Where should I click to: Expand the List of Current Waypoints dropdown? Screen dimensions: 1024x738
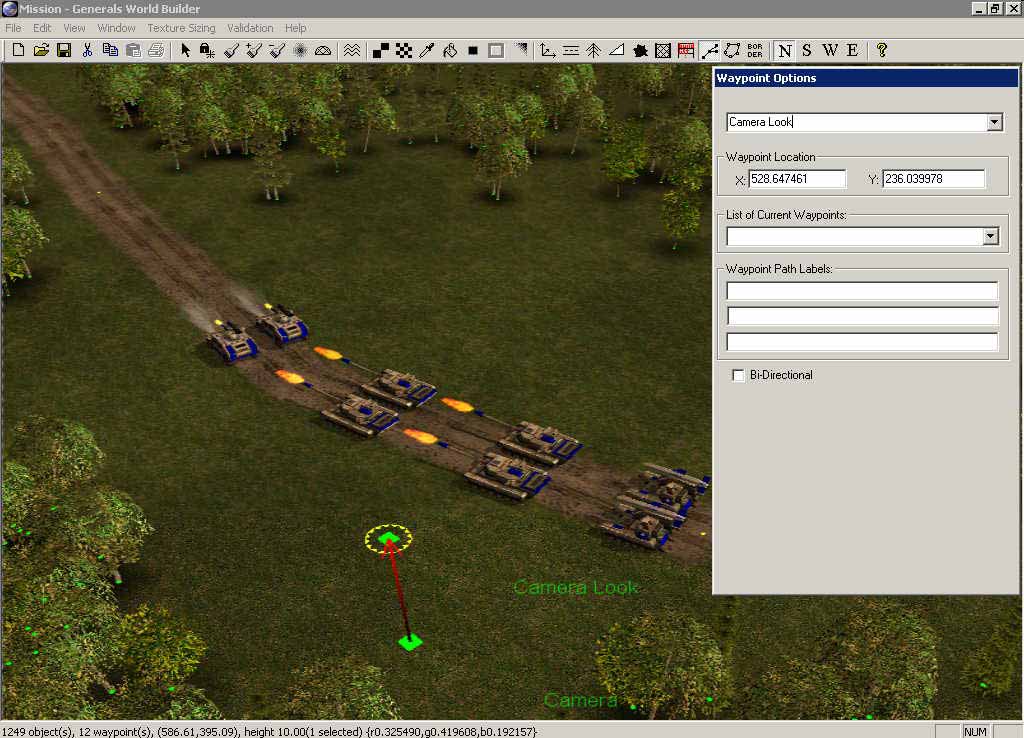point(991,236)
